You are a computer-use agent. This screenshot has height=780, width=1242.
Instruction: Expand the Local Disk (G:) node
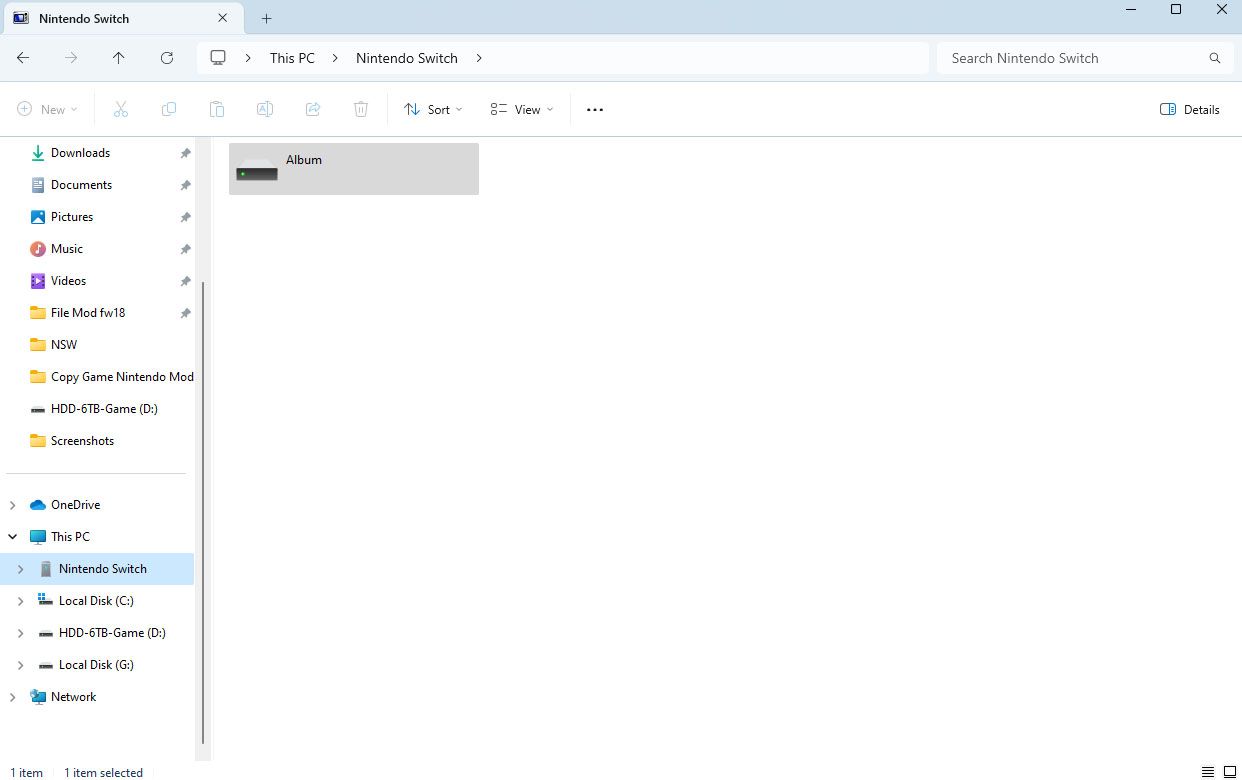(x=21, y=665)
